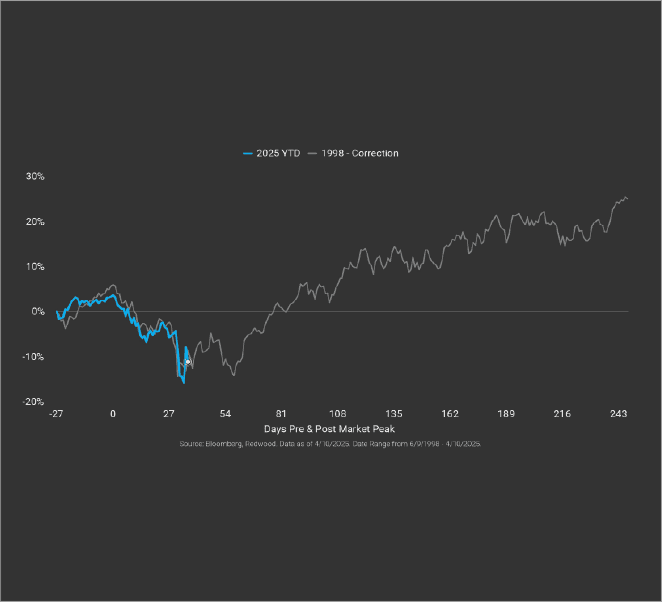Click the 216 x-axis tick label

(x=562, y=413)
